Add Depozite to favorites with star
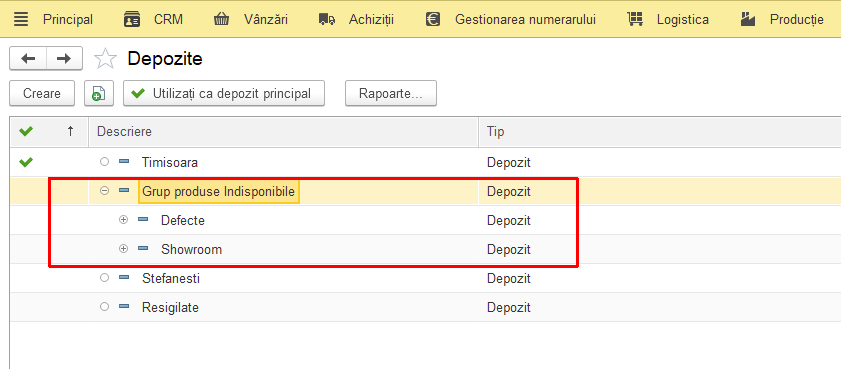Image resolution: width=841 pixels, height=369 pixels. [x=105, y=58]
